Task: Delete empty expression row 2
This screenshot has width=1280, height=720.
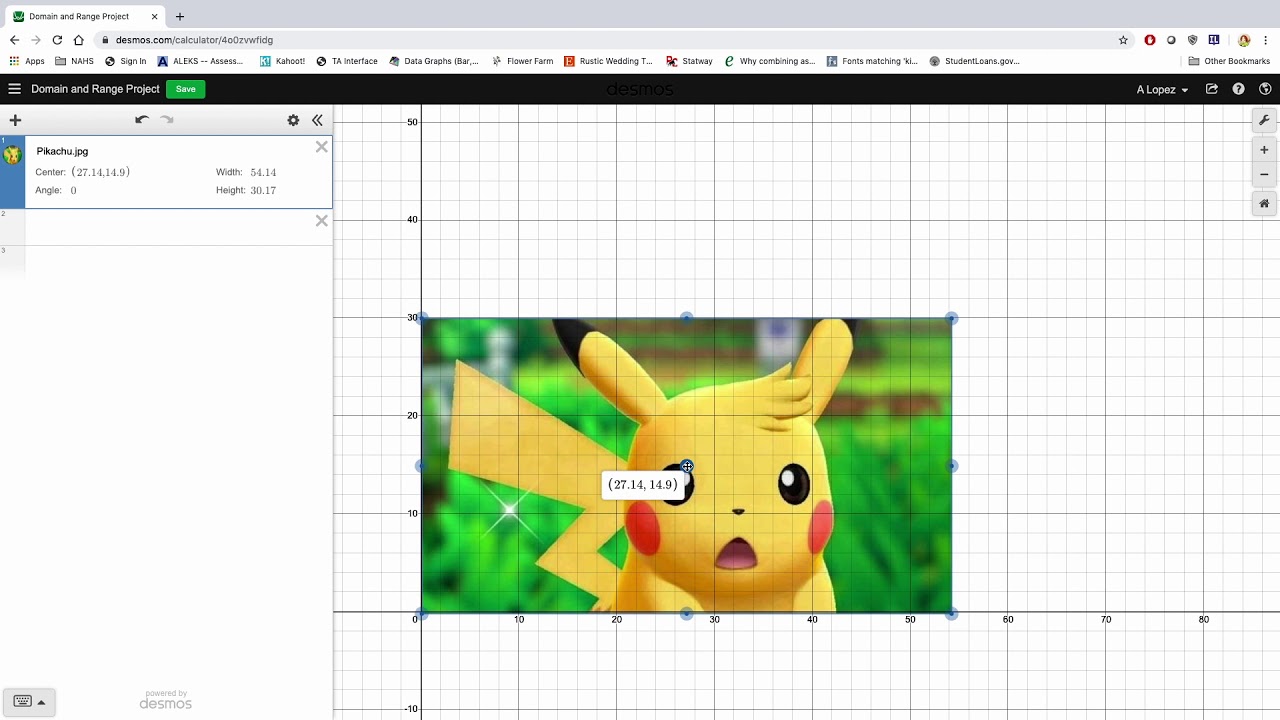Action: (x=321, y=221)
